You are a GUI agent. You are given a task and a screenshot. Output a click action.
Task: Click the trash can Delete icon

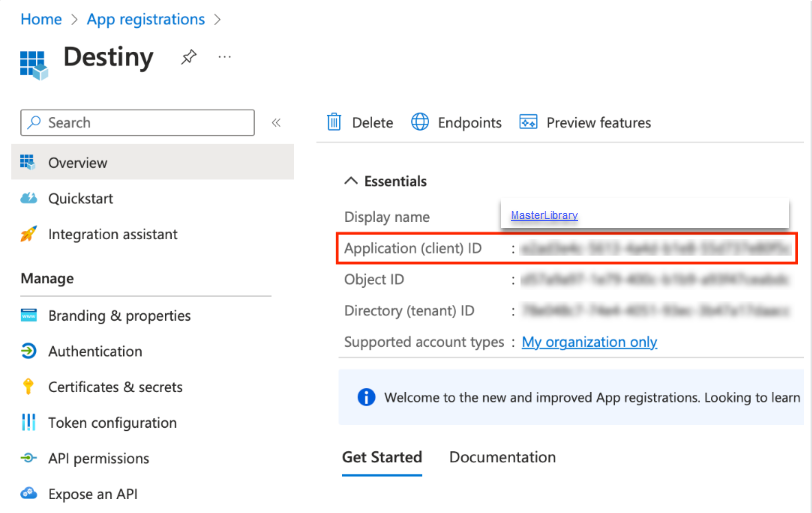[334, 122]
